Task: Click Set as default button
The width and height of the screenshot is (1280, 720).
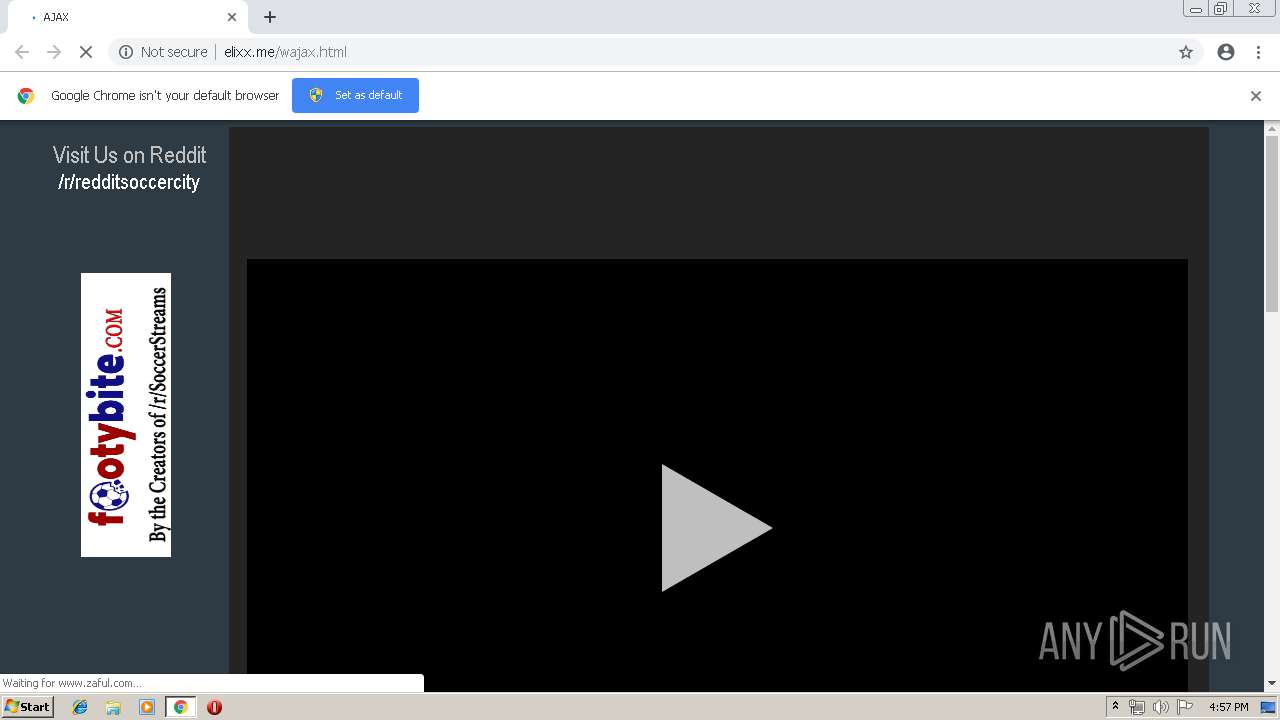Action: coord(355,95)
